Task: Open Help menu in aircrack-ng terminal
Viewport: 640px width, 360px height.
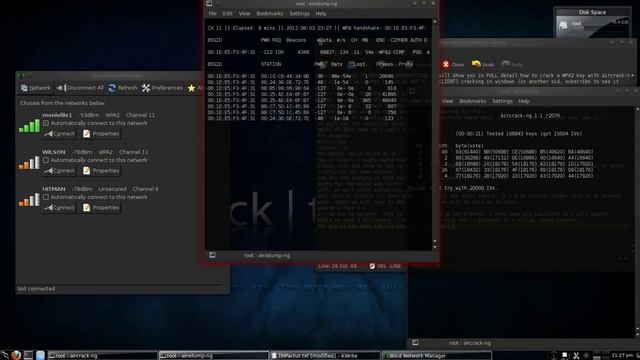Action: coord(524,101)
